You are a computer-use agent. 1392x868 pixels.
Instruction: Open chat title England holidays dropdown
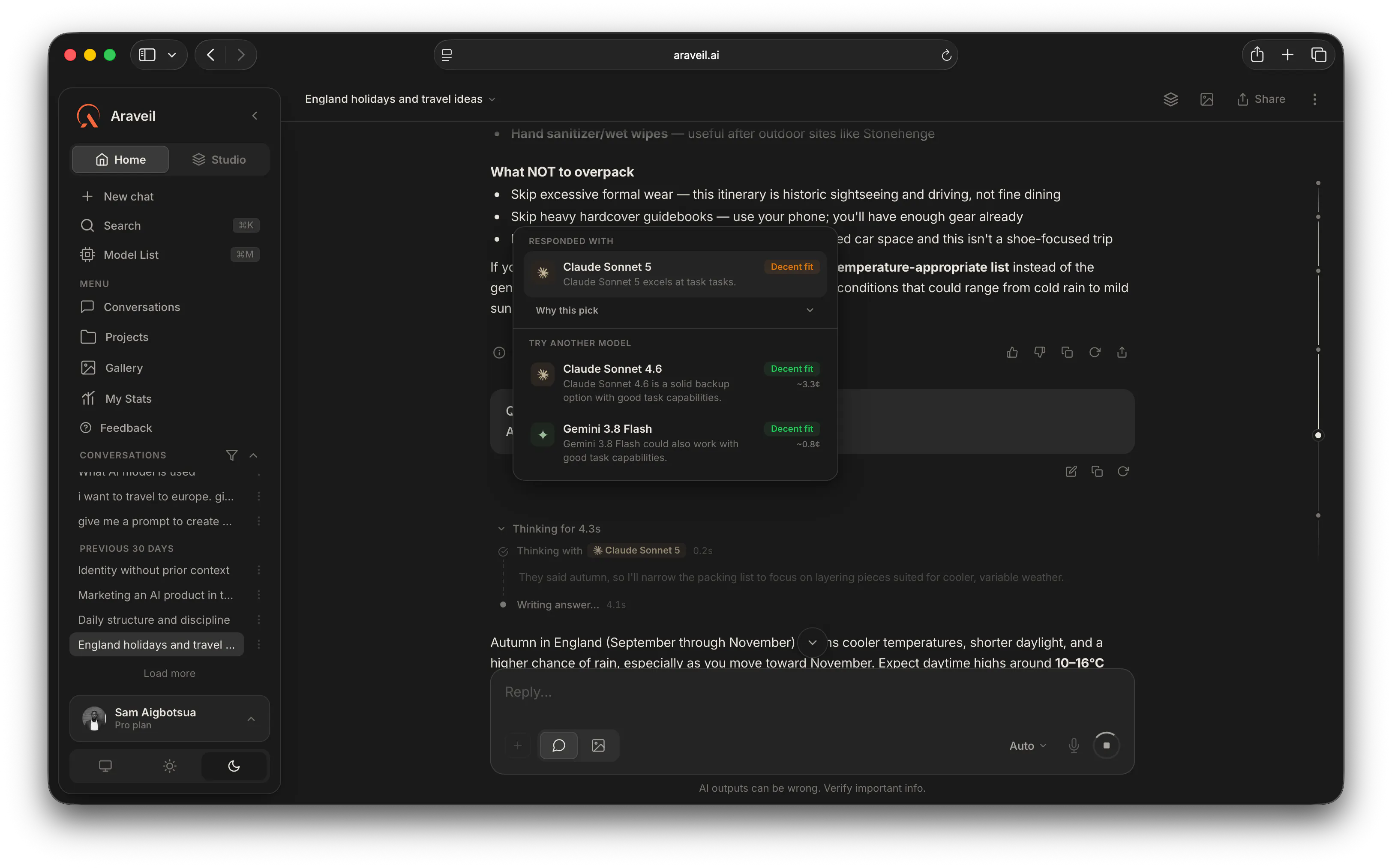click(x=400, y=99)
